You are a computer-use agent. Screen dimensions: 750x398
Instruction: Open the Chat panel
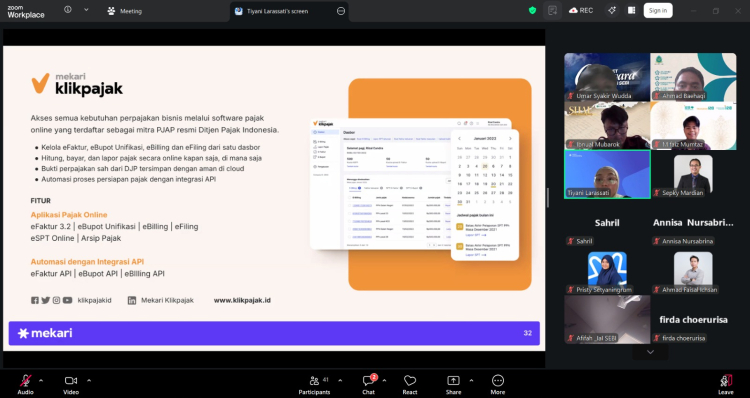point(368,385)
